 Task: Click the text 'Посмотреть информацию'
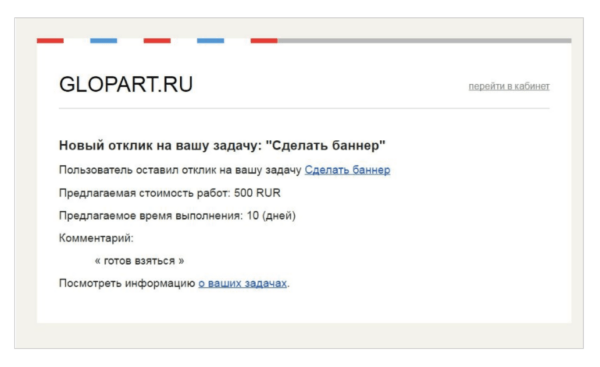(127, 283)
